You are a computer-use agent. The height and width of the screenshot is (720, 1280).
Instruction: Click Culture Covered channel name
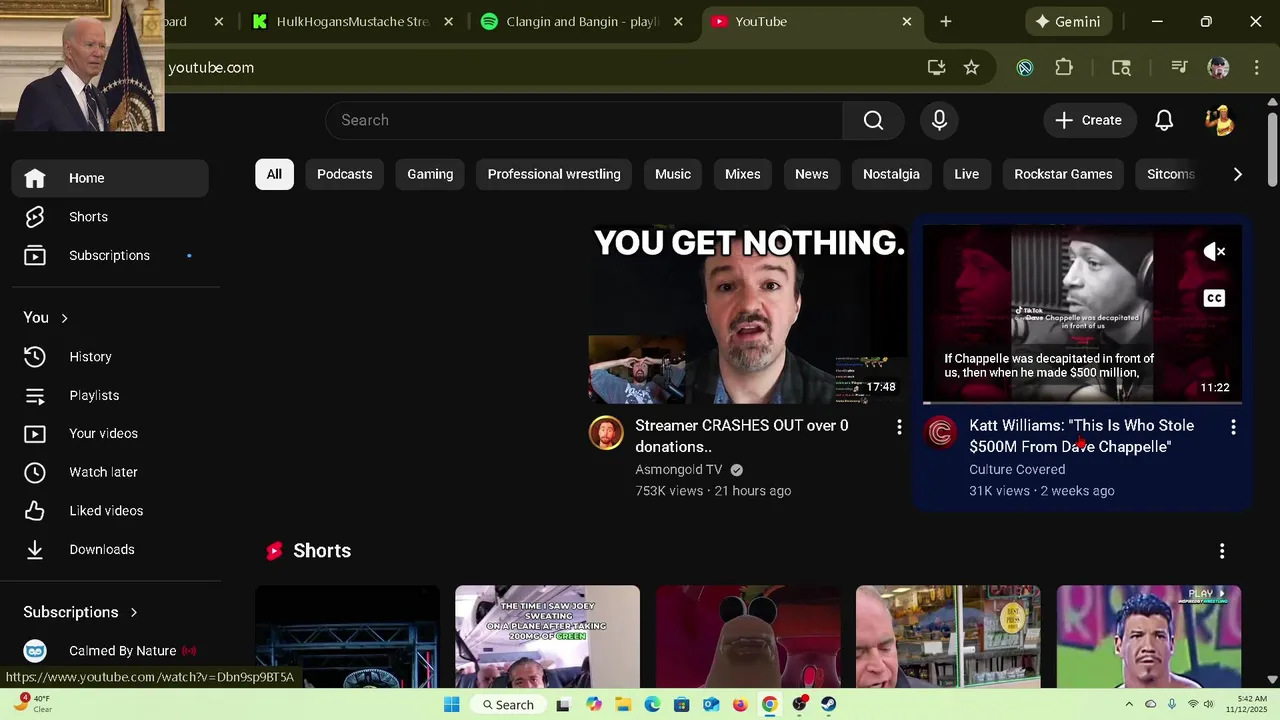pyautogui.click(x=1017, y=470)
